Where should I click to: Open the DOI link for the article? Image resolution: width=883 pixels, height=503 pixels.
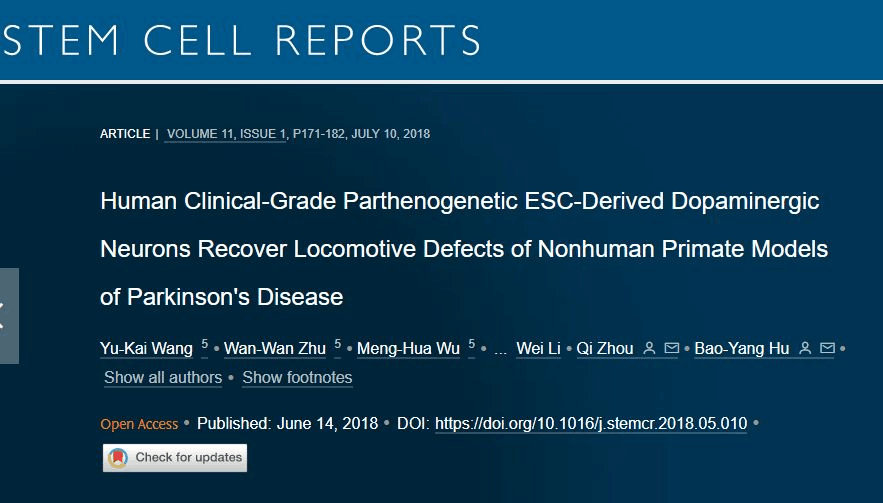(591, 423)
